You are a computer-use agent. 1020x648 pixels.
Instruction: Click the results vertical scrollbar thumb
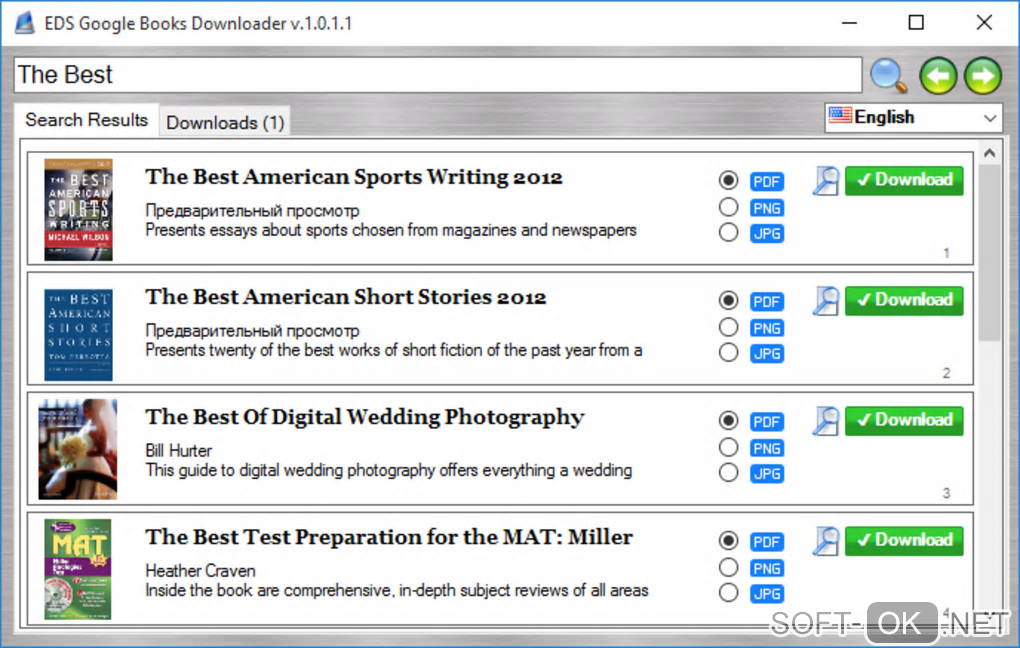pyautogui.click(x=989, y=252)
